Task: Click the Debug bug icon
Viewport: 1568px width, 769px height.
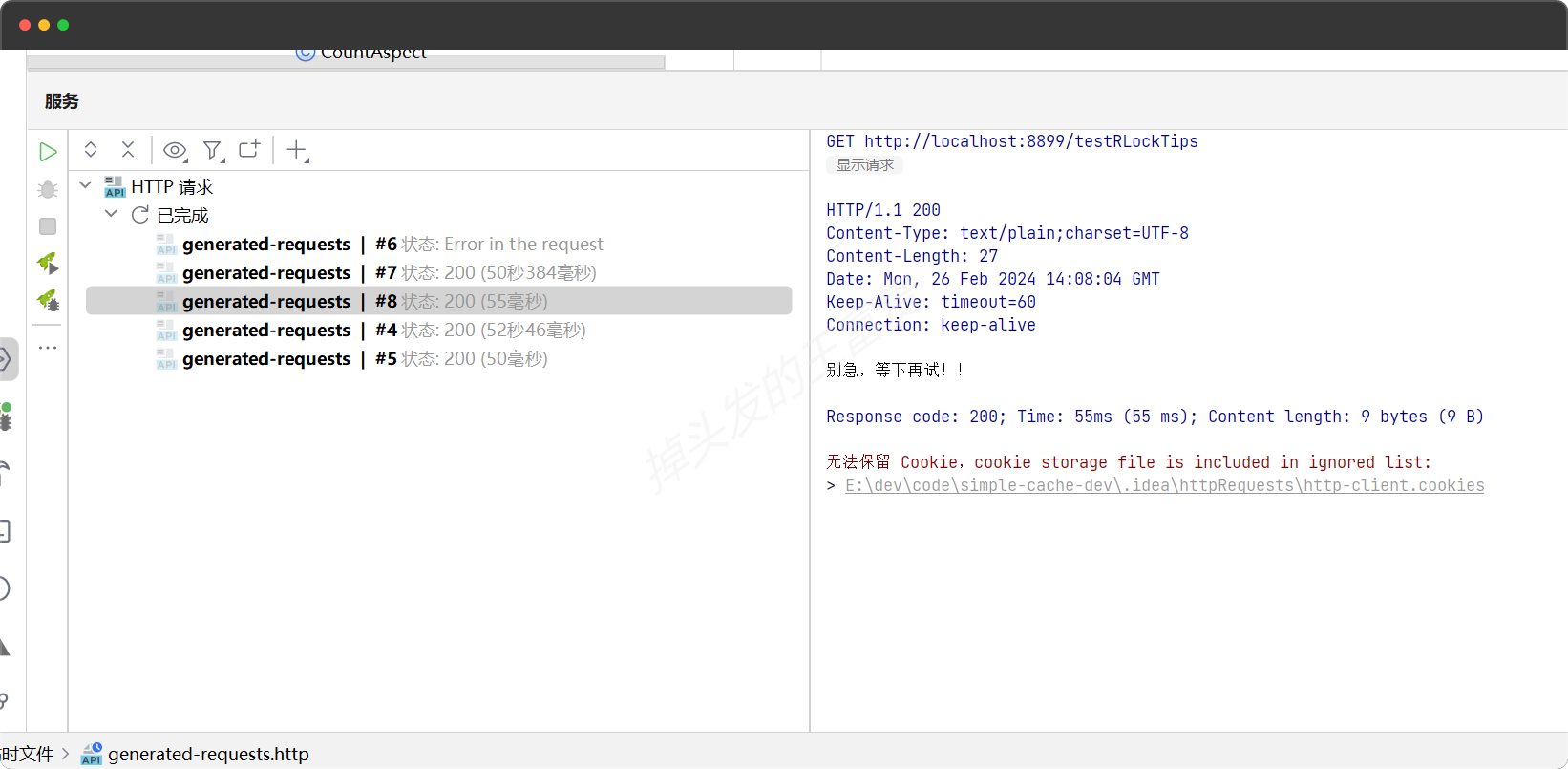Action: [x=48, y=189]
